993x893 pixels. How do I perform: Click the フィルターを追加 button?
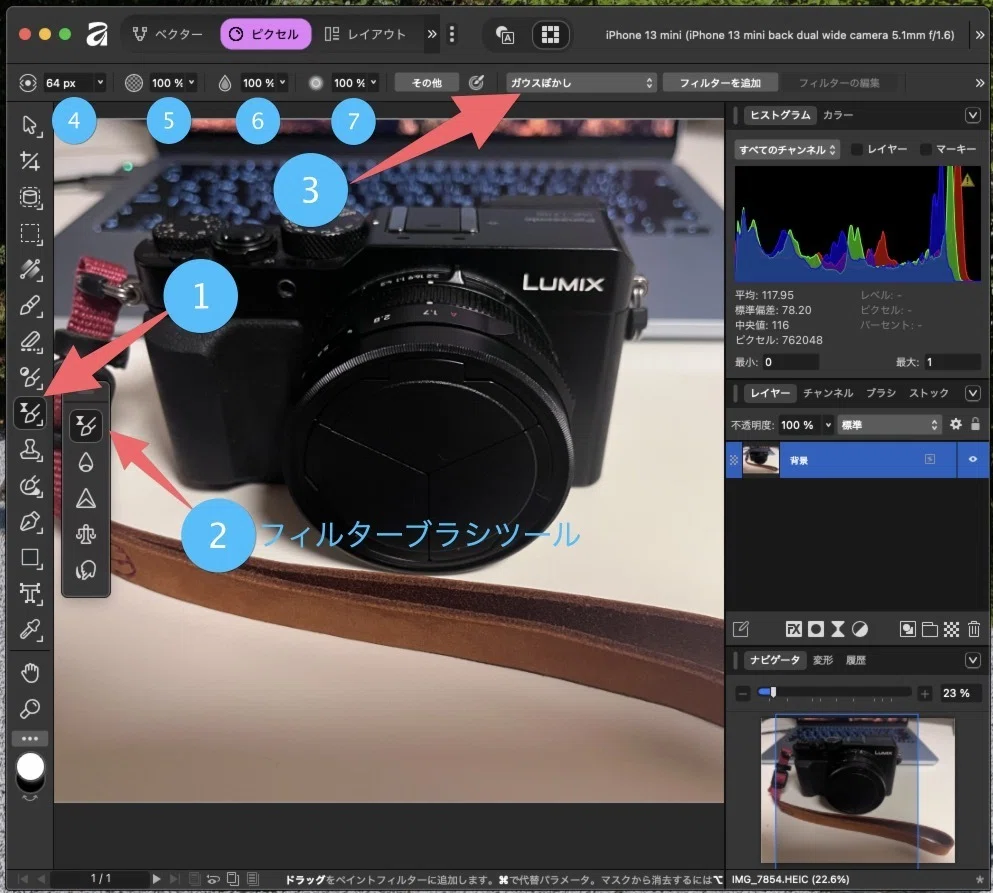click(720, 83)
